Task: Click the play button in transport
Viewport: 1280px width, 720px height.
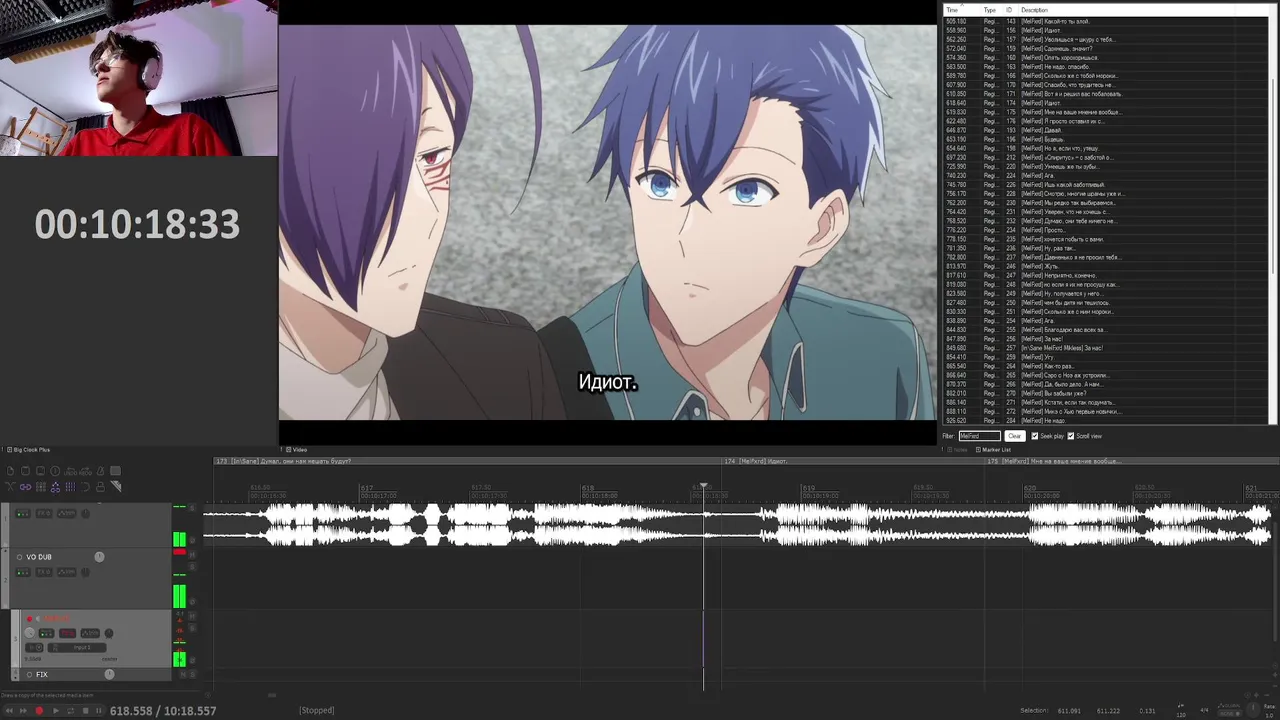Action: (x=55, y=711)
